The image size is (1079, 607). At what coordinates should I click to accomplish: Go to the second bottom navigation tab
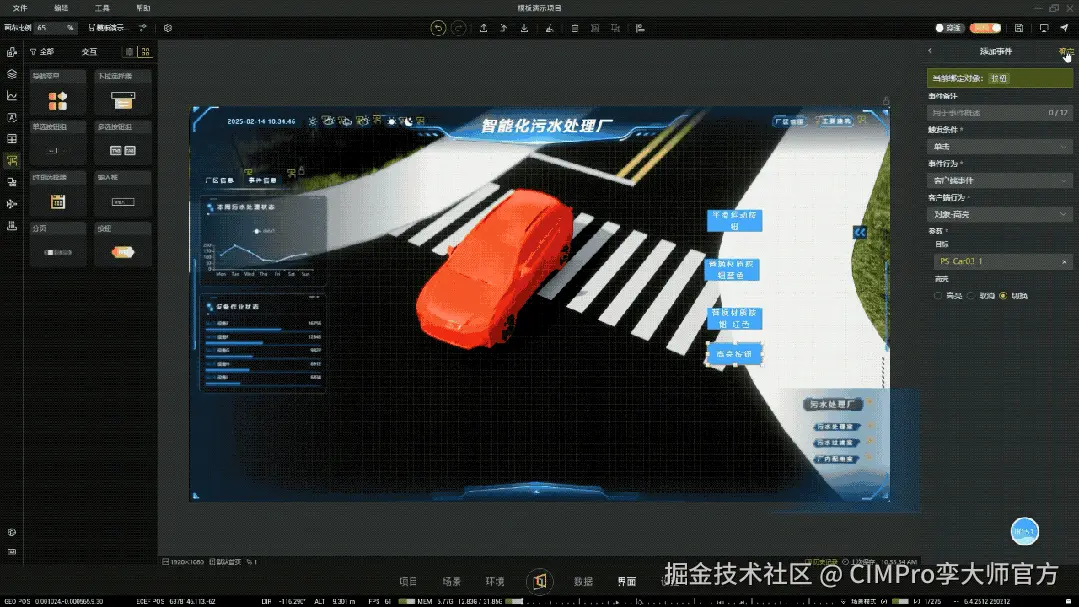click(451, 582)
